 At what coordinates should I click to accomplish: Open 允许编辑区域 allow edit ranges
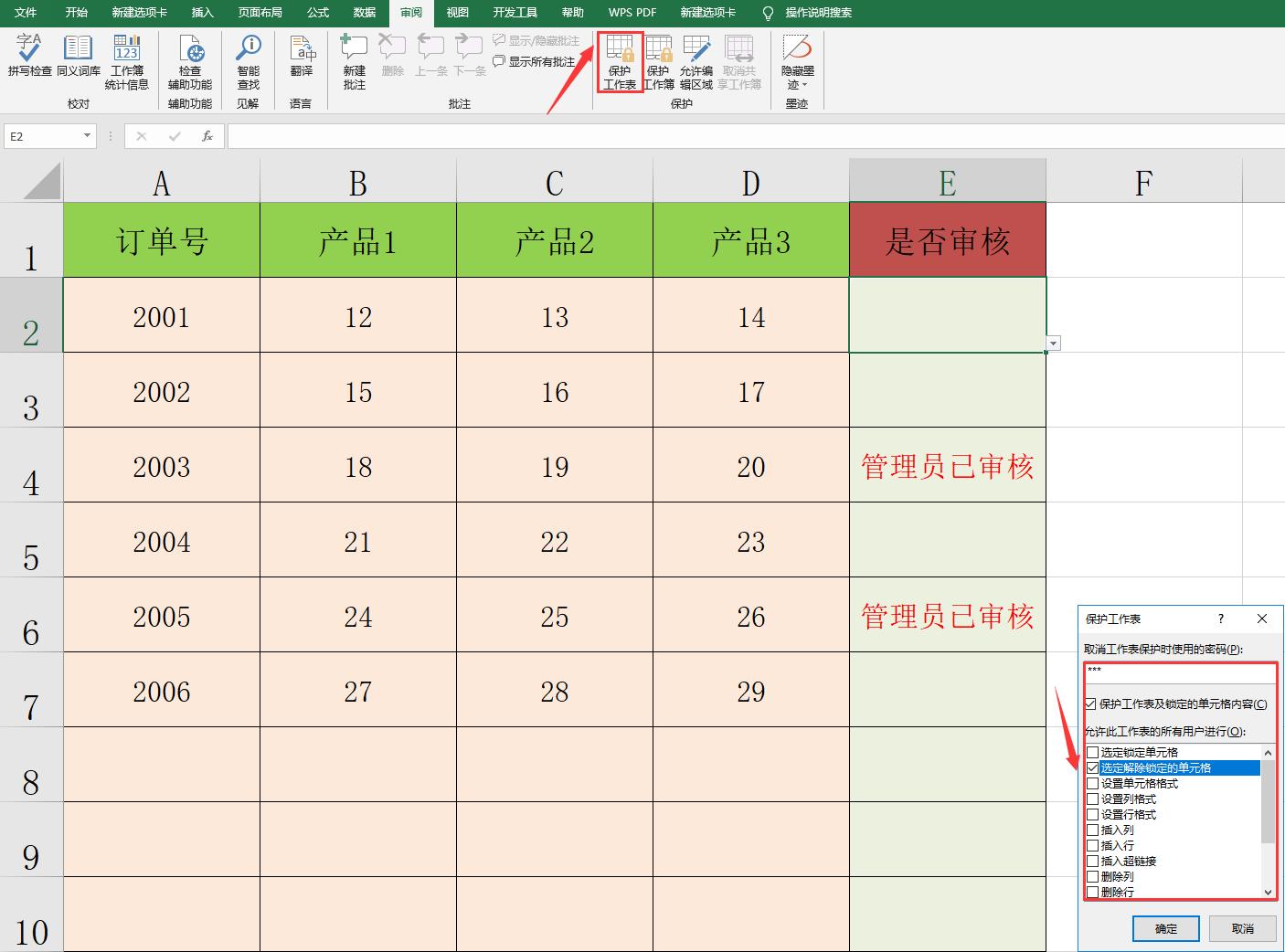697,64
